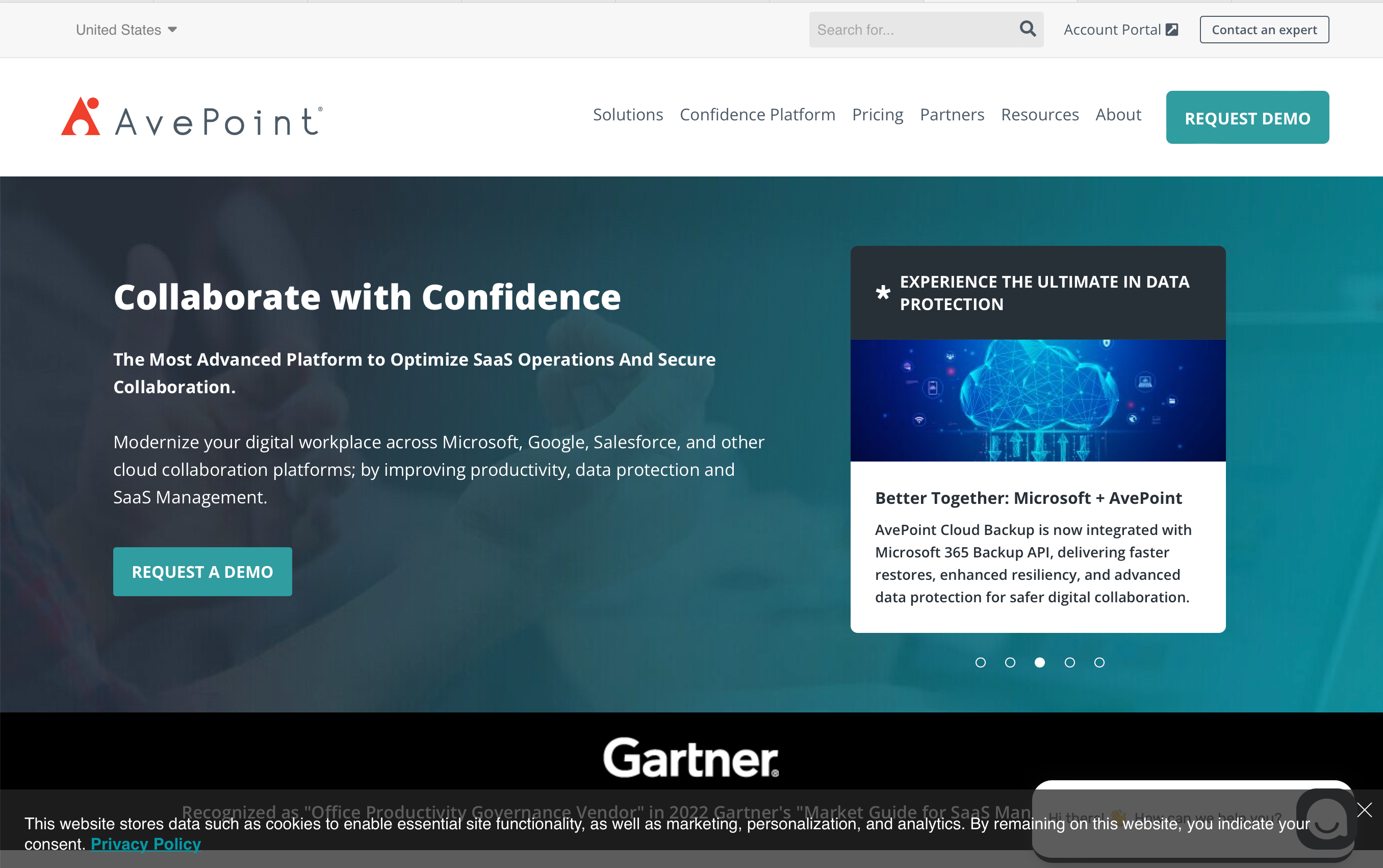Click the Account Portal external link icon
This screenshot has width=1383, height=868.
point(1172,30)
